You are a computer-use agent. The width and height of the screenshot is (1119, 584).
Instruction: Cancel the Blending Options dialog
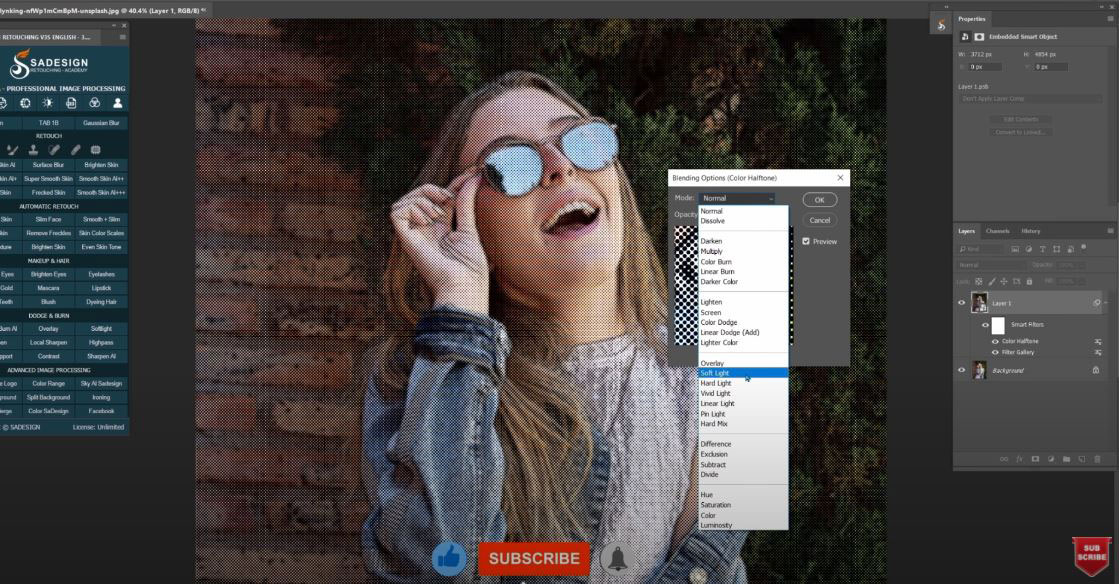pos(819,220)
